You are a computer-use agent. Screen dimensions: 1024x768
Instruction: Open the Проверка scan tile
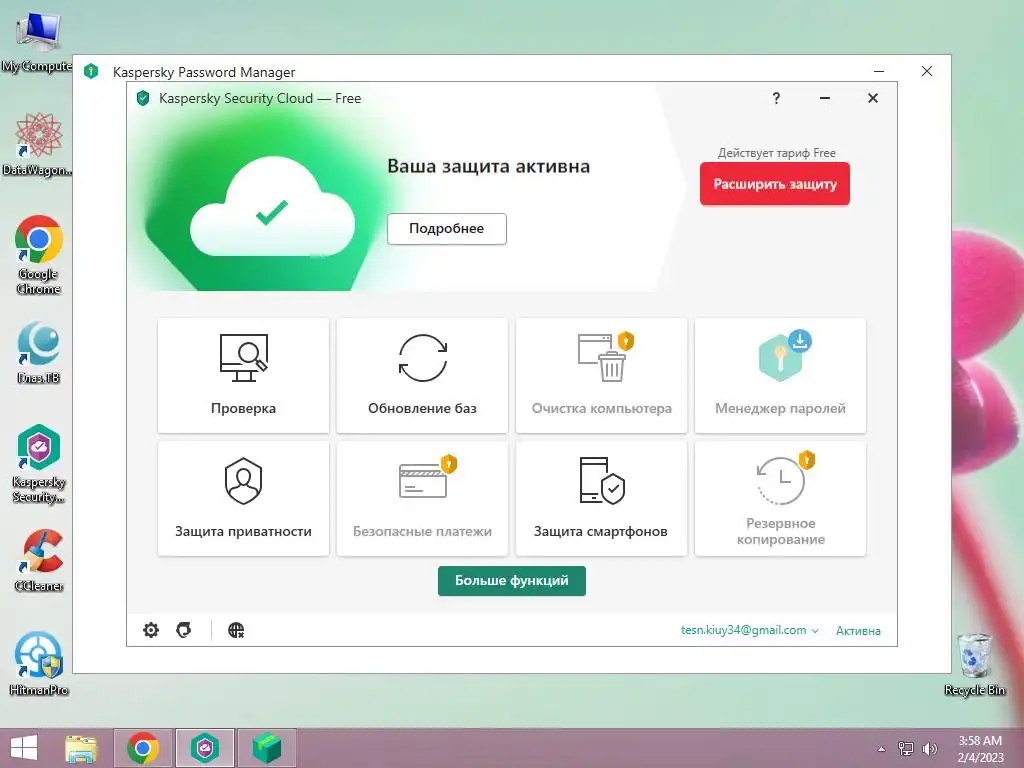(243, 375)
